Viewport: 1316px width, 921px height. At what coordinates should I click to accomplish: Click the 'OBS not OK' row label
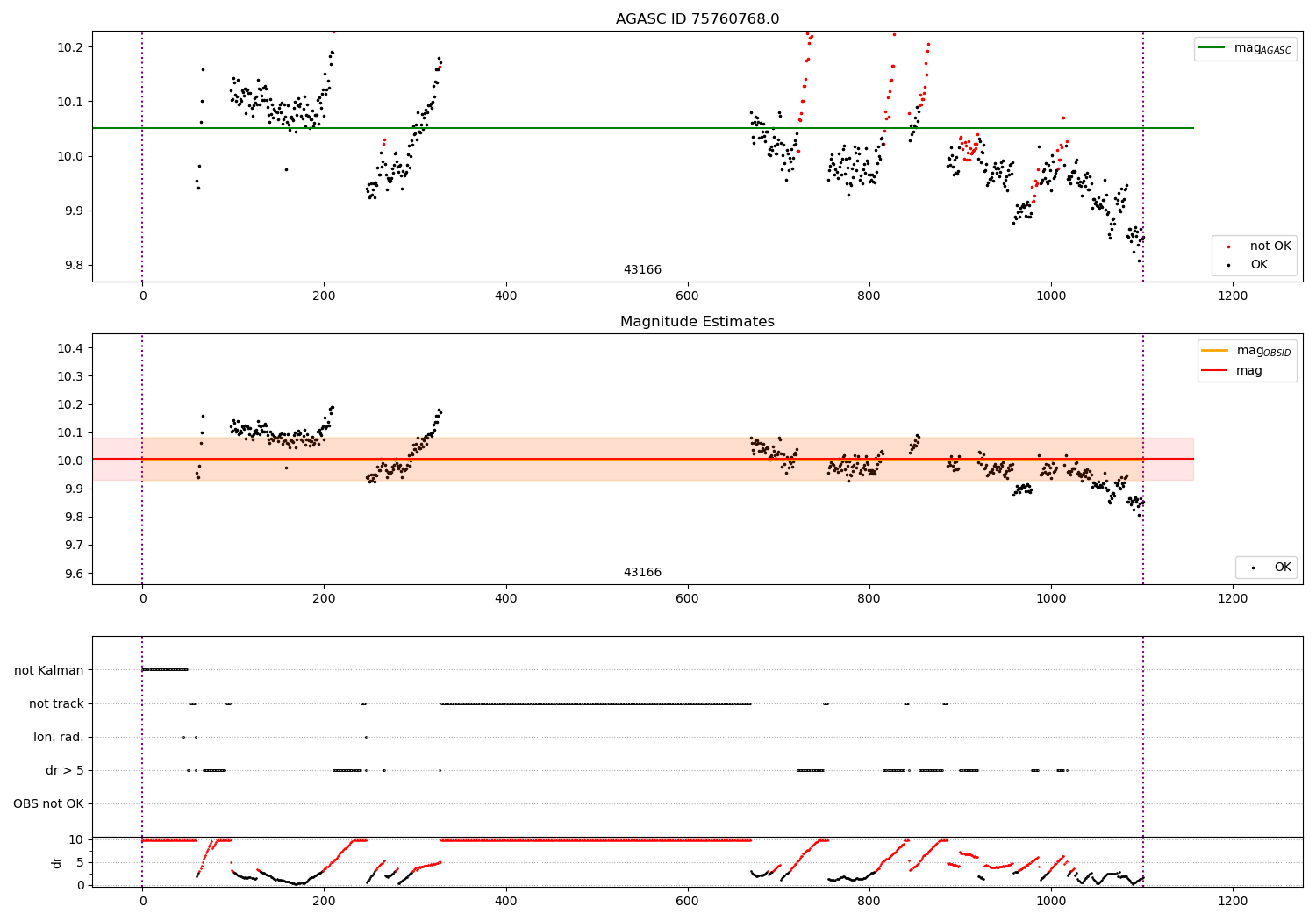pyautogui.click(x=48, y=804)
